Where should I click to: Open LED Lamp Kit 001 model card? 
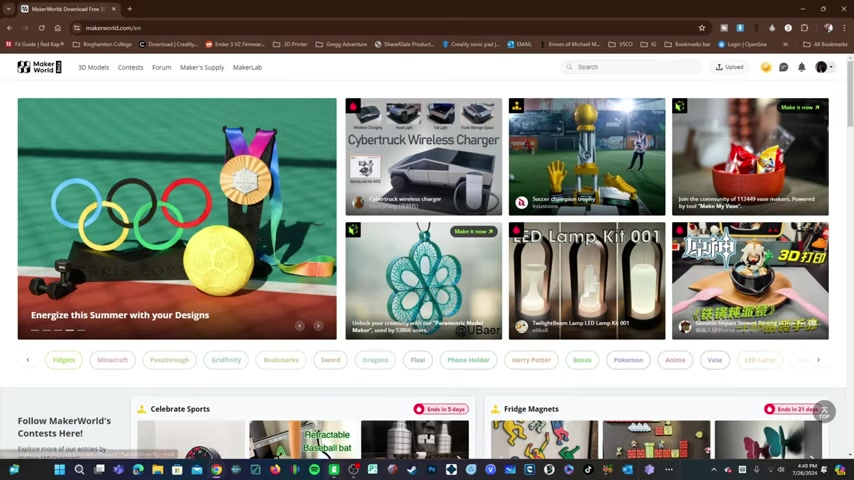(x=587, y=281)
